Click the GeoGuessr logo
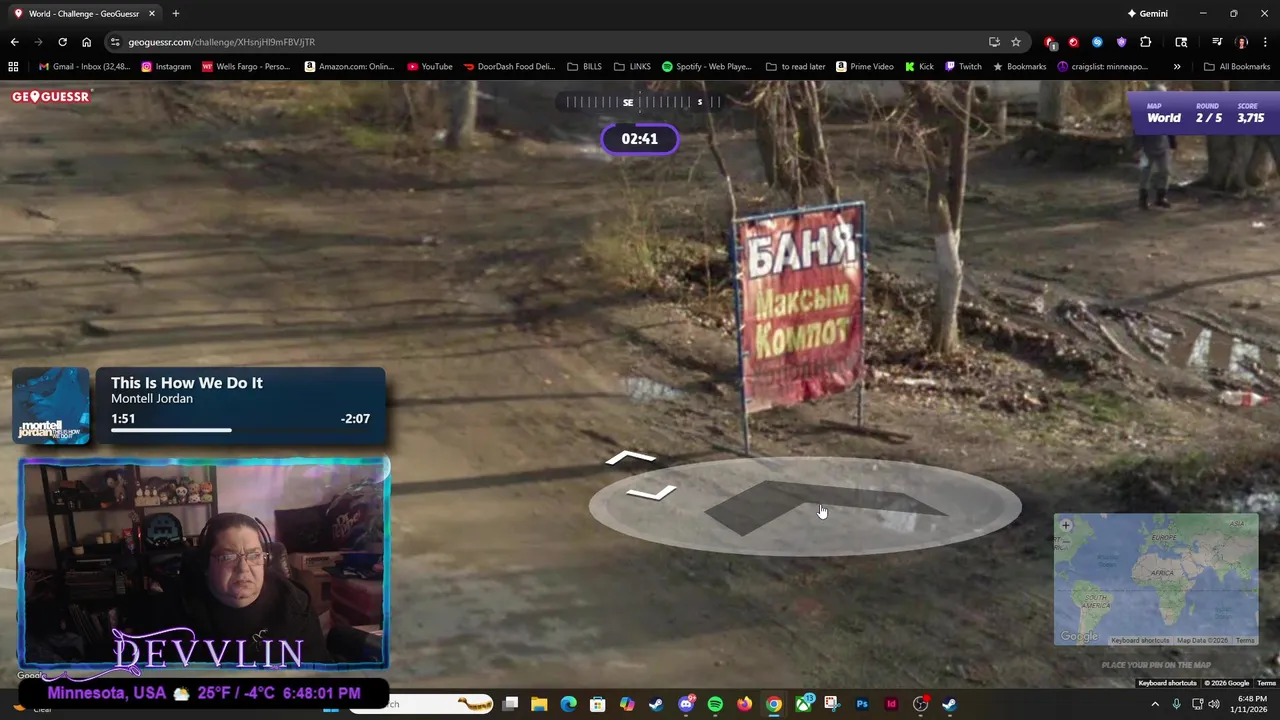Image resolution: width=1280 pixels, height=720 pixels. pos(51,97)
